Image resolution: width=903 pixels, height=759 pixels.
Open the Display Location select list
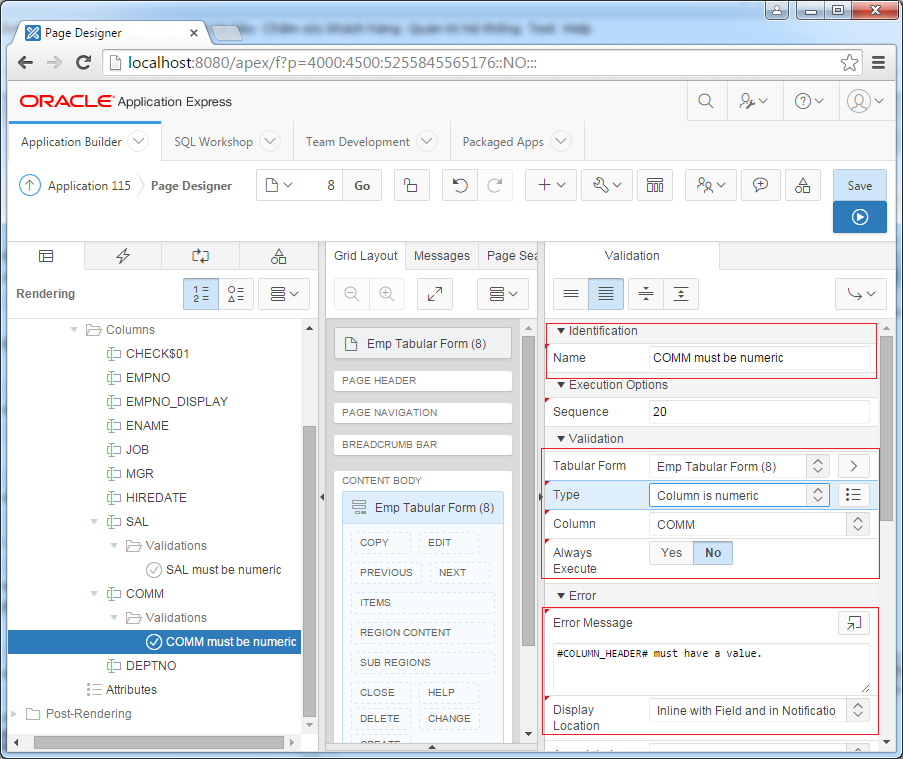[759, 710]
